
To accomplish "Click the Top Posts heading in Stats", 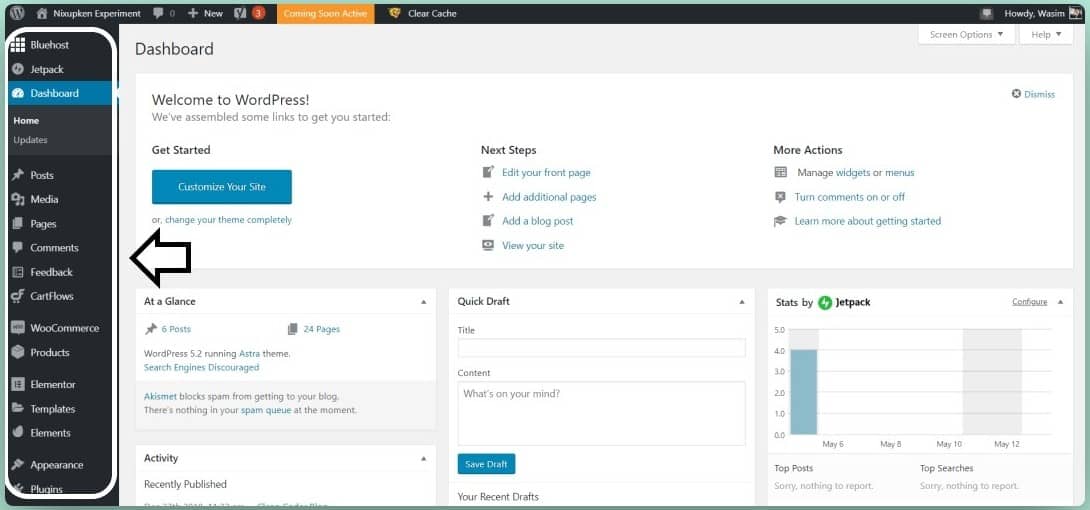I will click(x=794, y=468).
